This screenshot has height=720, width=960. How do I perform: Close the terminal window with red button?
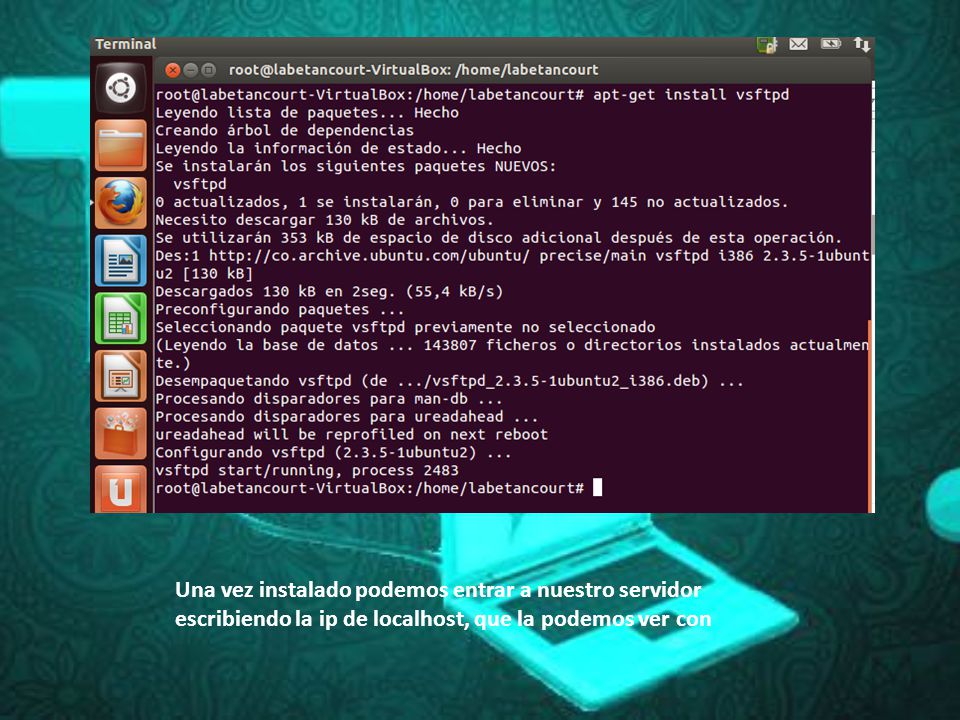tap(173, 70)
